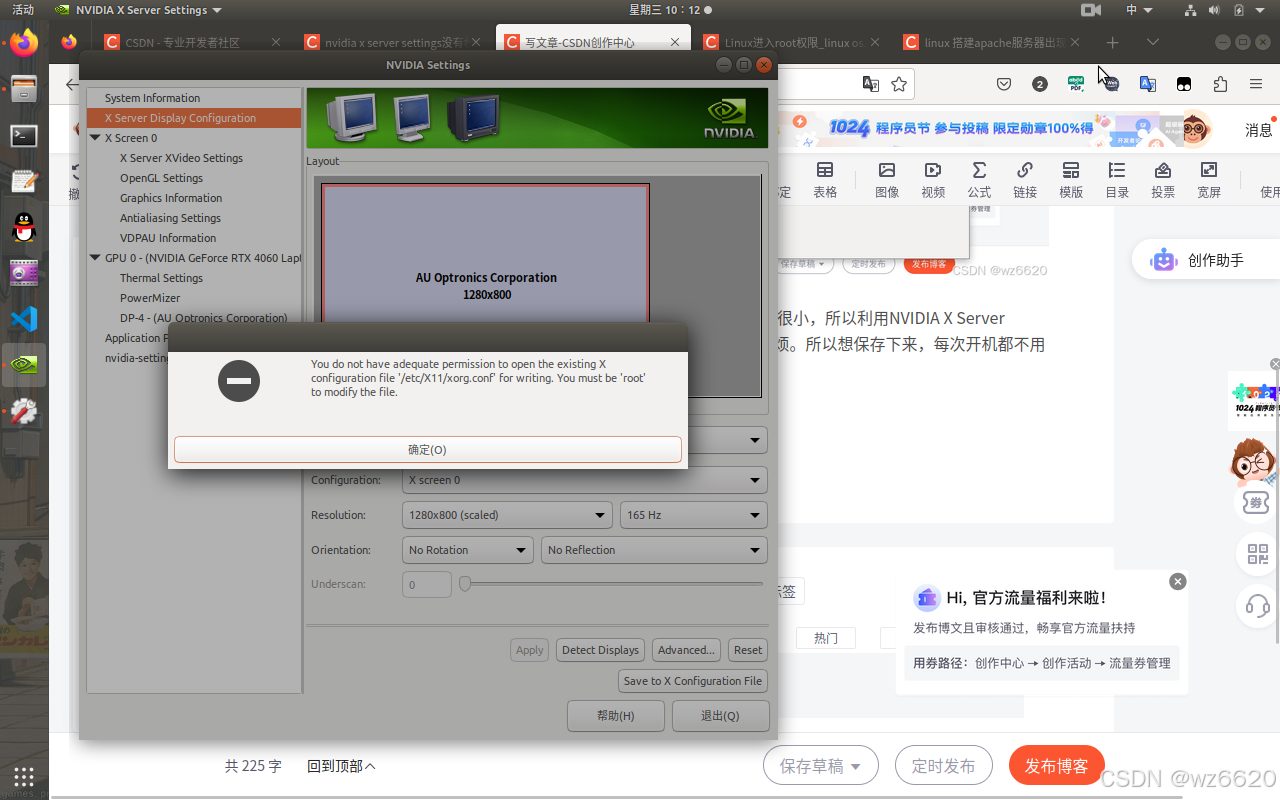Open the Text Editor dock icon
Screen dimensions: 1280x800
[x=24, y=181]
